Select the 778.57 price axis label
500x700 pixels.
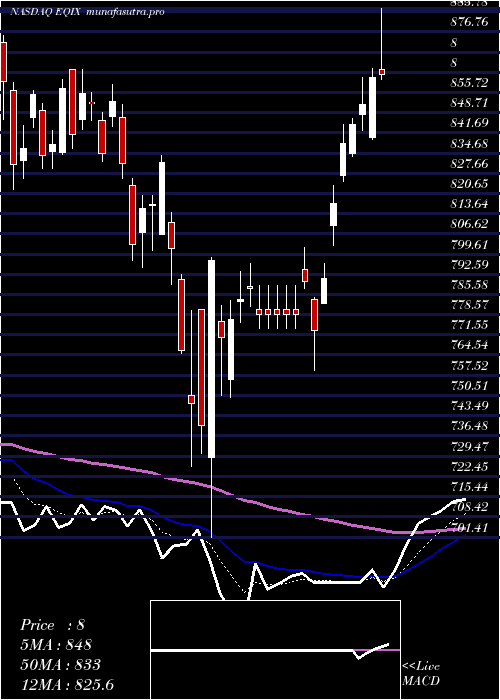[x=469, y=304]
